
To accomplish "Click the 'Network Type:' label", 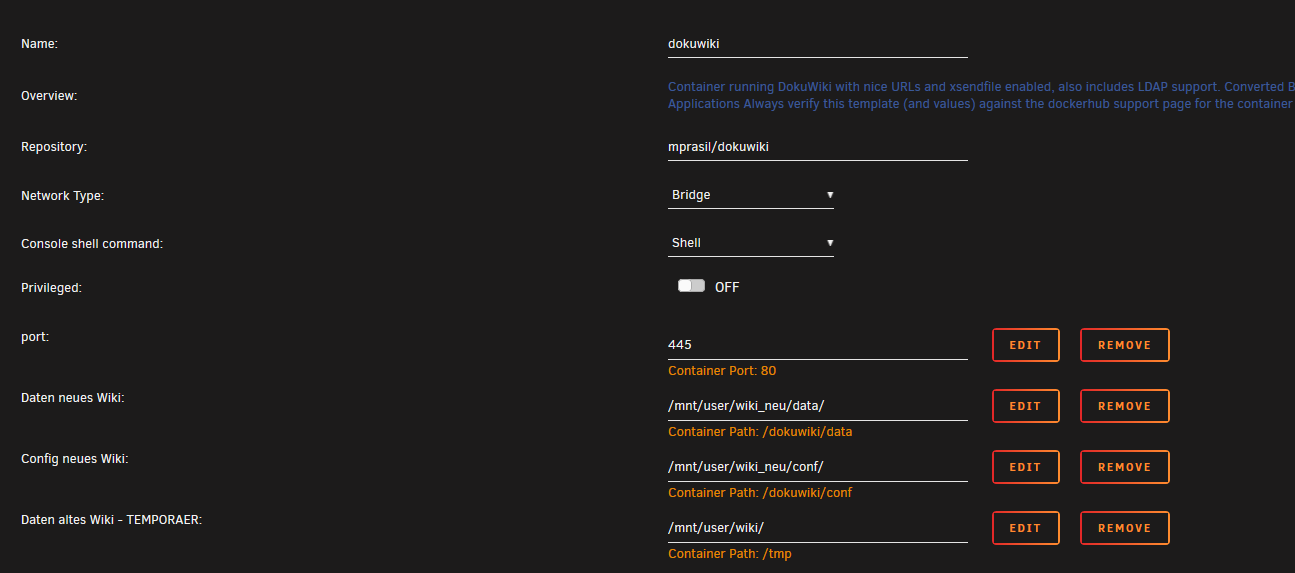I will point(62,196).
